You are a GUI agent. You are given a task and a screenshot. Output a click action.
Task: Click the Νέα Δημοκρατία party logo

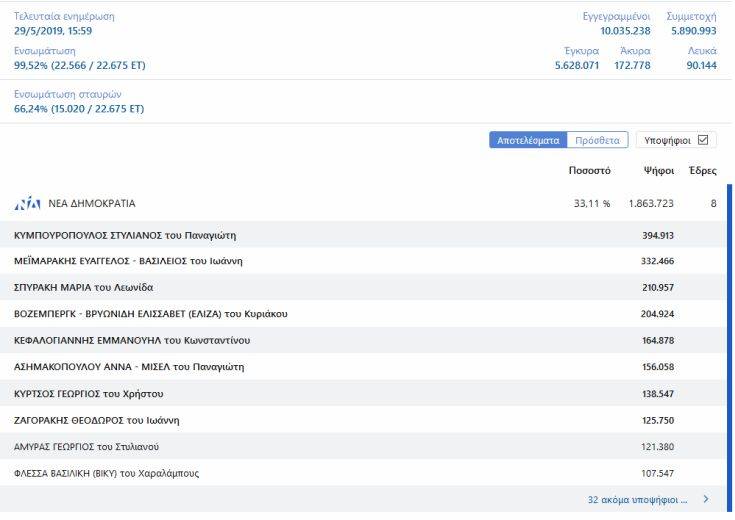(x=27, y=203)
